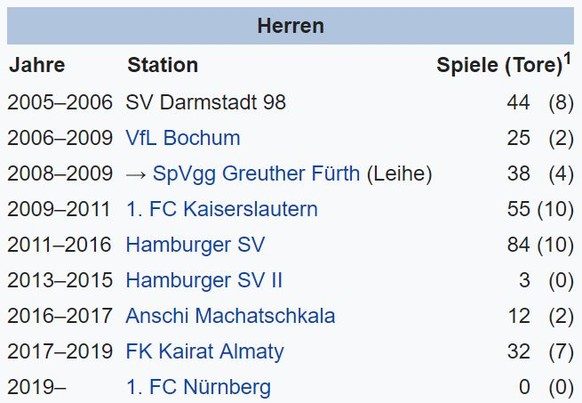Open the Hamburger SV II link

click(x=204, y=280)
